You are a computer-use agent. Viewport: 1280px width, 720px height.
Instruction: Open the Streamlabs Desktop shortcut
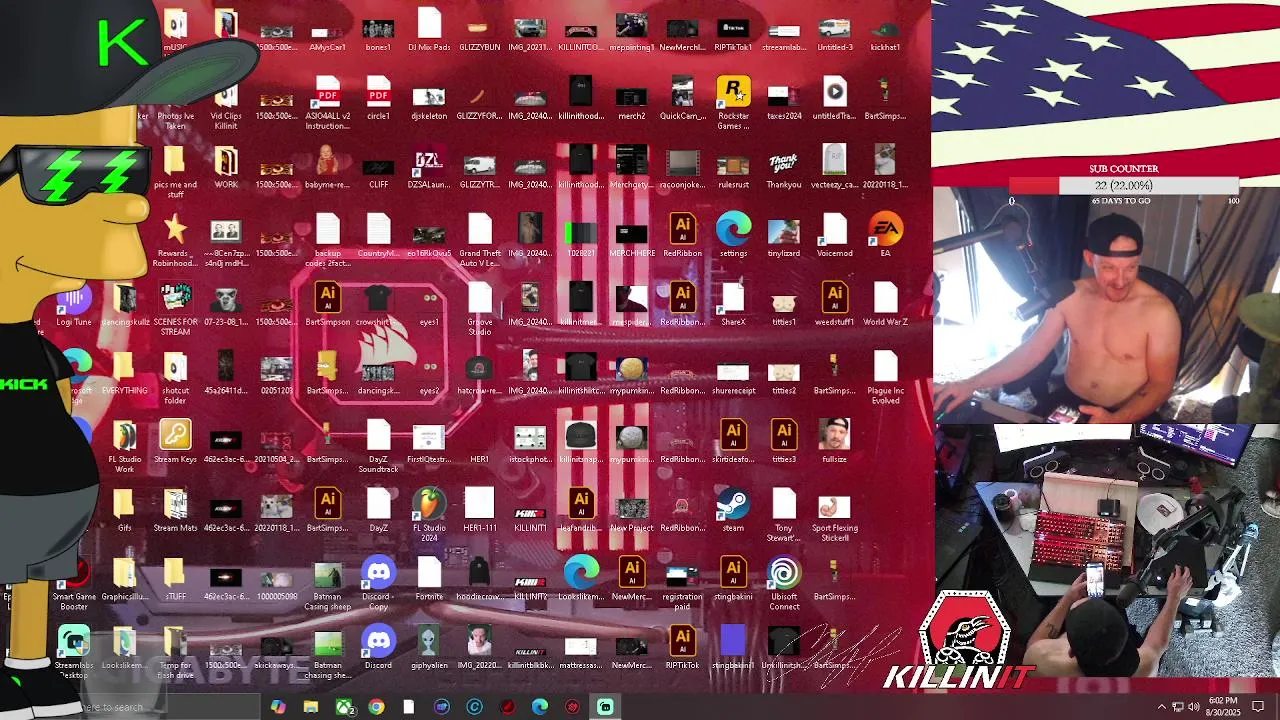(x=74, y=642)
